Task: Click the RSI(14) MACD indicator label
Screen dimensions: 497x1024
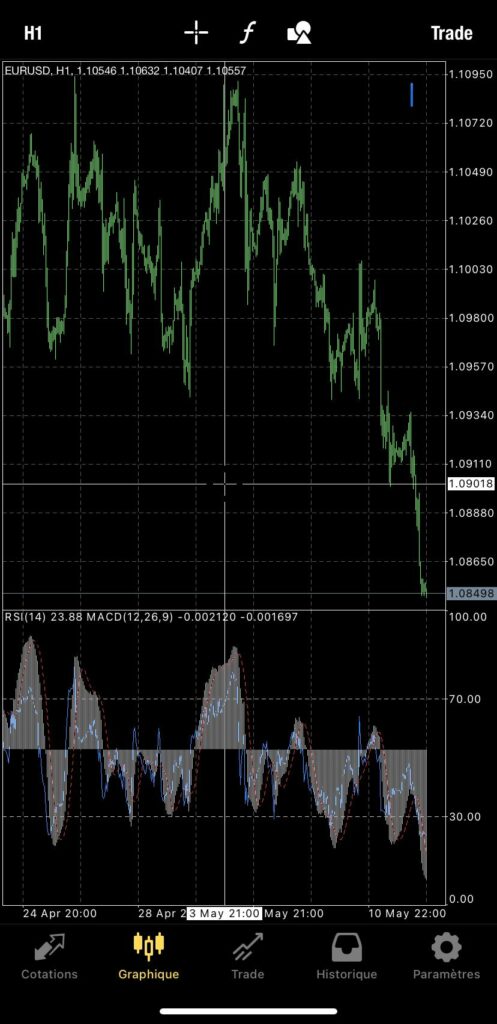Action: click(x=151, y=616)
